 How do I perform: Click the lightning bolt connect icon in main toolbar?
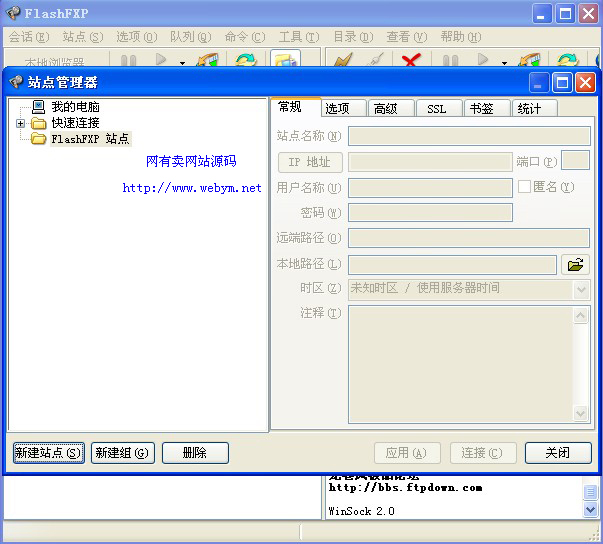coord(343,60)
